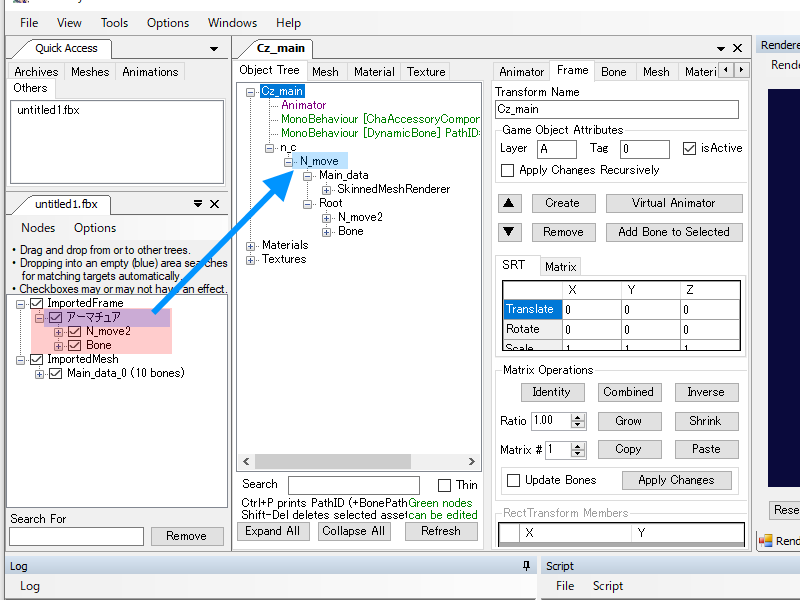The height and width of the screenshot is (600, 800).
Task: Expand the Textures node
Action: coord(250,260)
